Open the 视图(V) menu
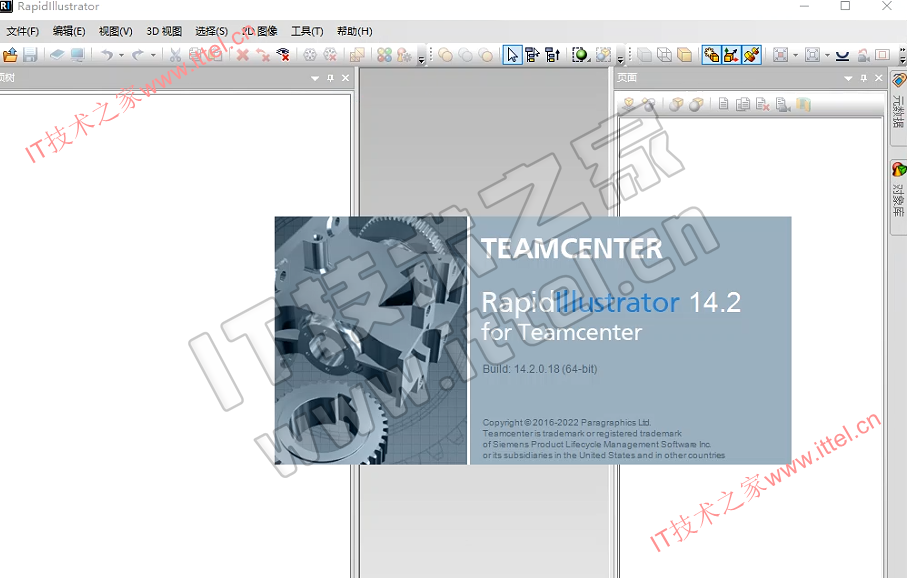 [x=116, y=31]
